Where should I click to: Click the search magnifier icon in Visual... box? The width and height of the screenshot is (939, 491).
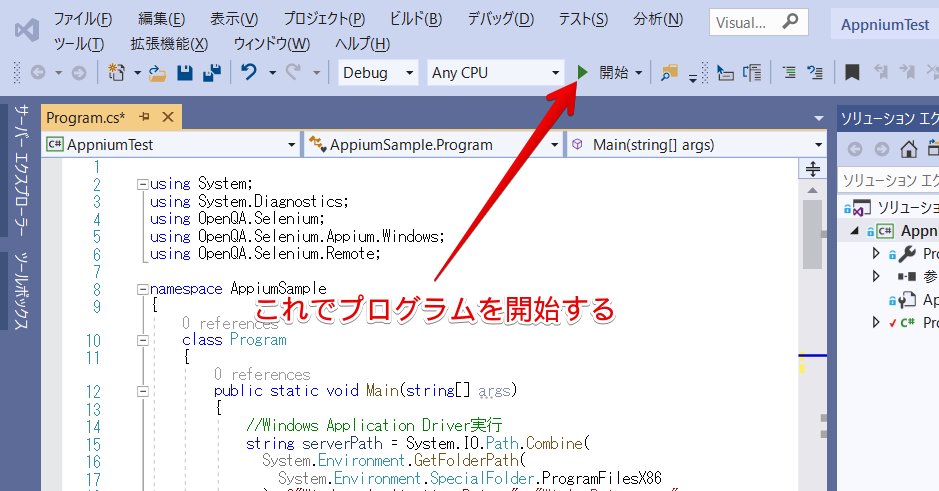pos(790,22)
